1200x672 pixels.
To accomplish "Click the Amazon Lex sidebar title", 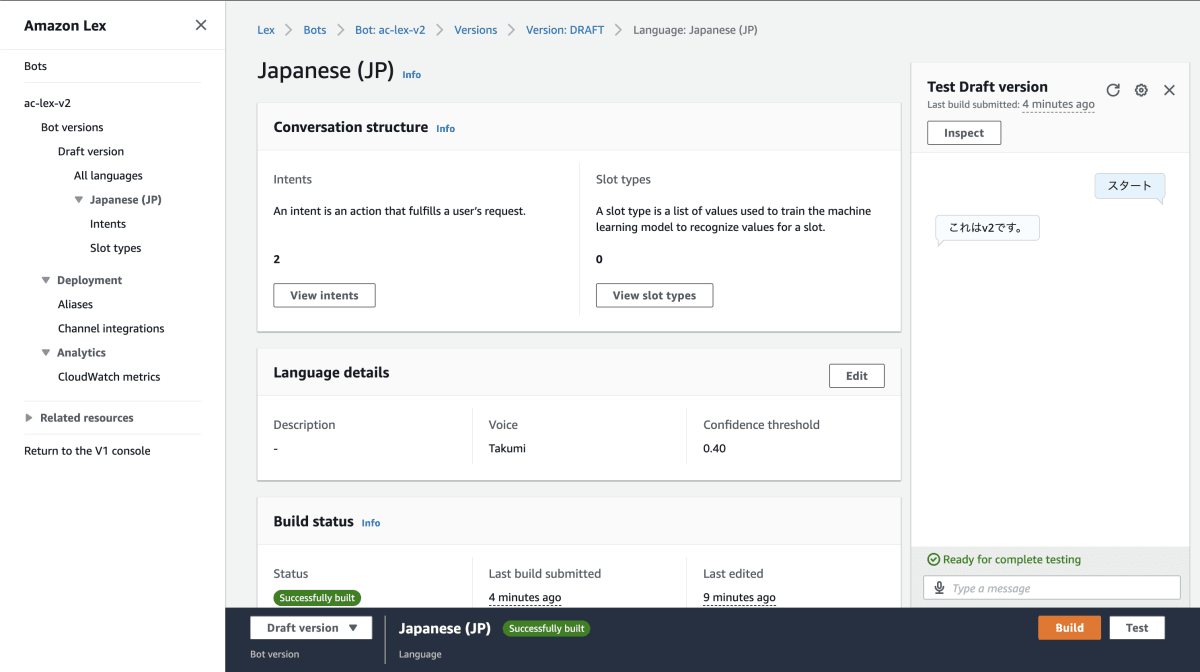I will [65, 25].
